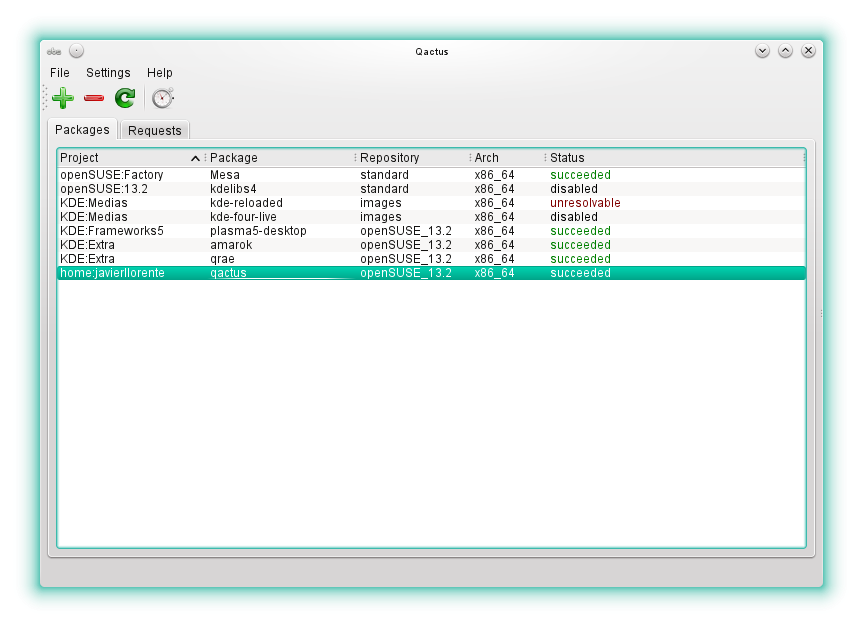The image size is (863, 627).
Task: Sort by the Status column header
Action: click(x=676, y=158)
